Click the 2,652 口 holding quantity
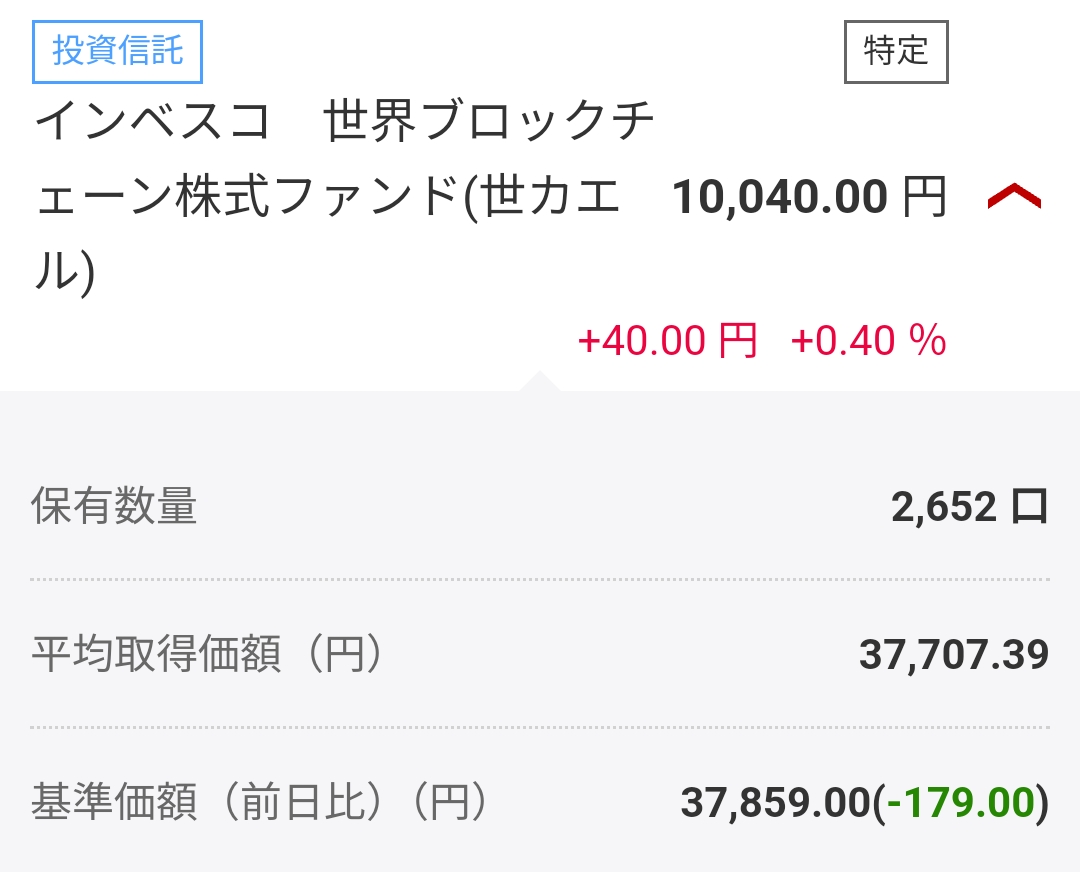 coord(970,507)
